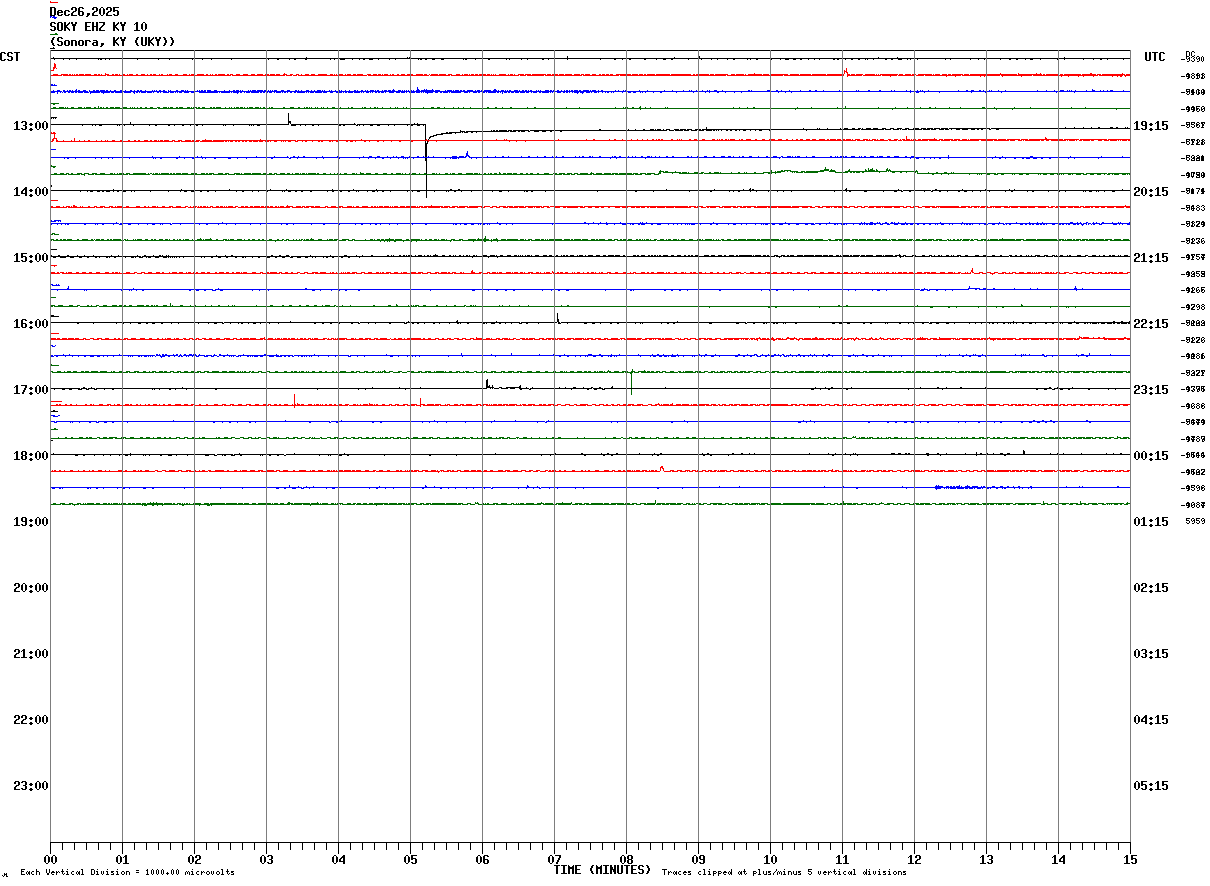Click the black spike at minute 7 on 16:00 trace
The height and width of the screenshot is (886, 1210).
[557, 318]
